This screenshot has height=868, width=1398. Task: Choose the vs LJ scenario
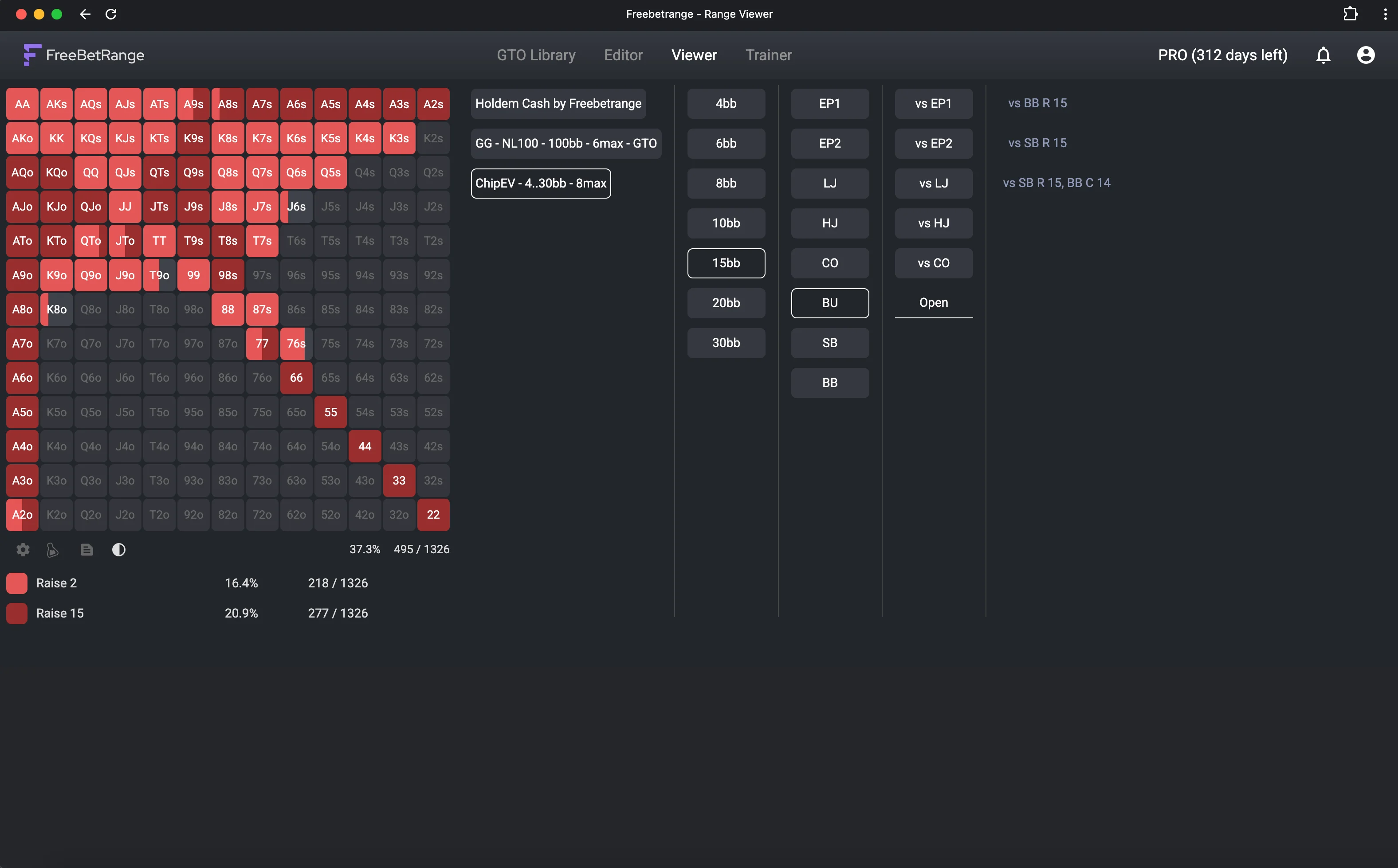coord(933,183)
